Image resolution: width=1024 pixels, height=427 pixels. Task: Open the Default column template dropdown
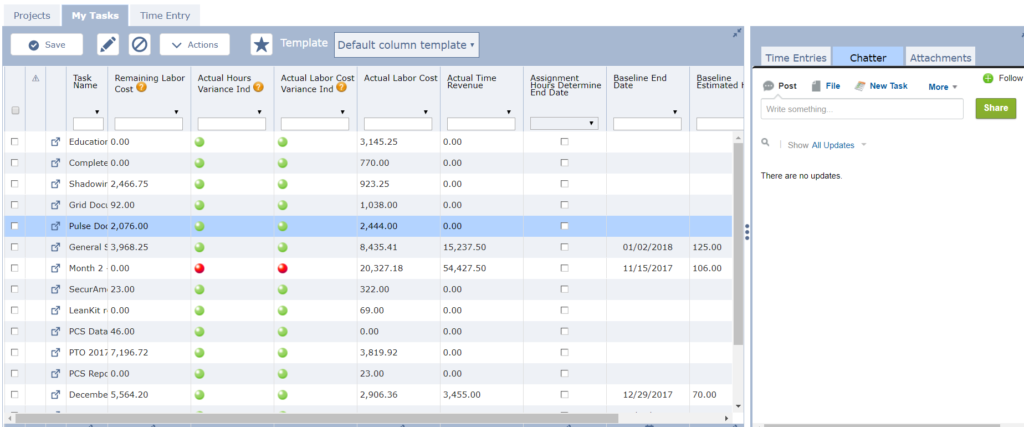pos(405,45)
